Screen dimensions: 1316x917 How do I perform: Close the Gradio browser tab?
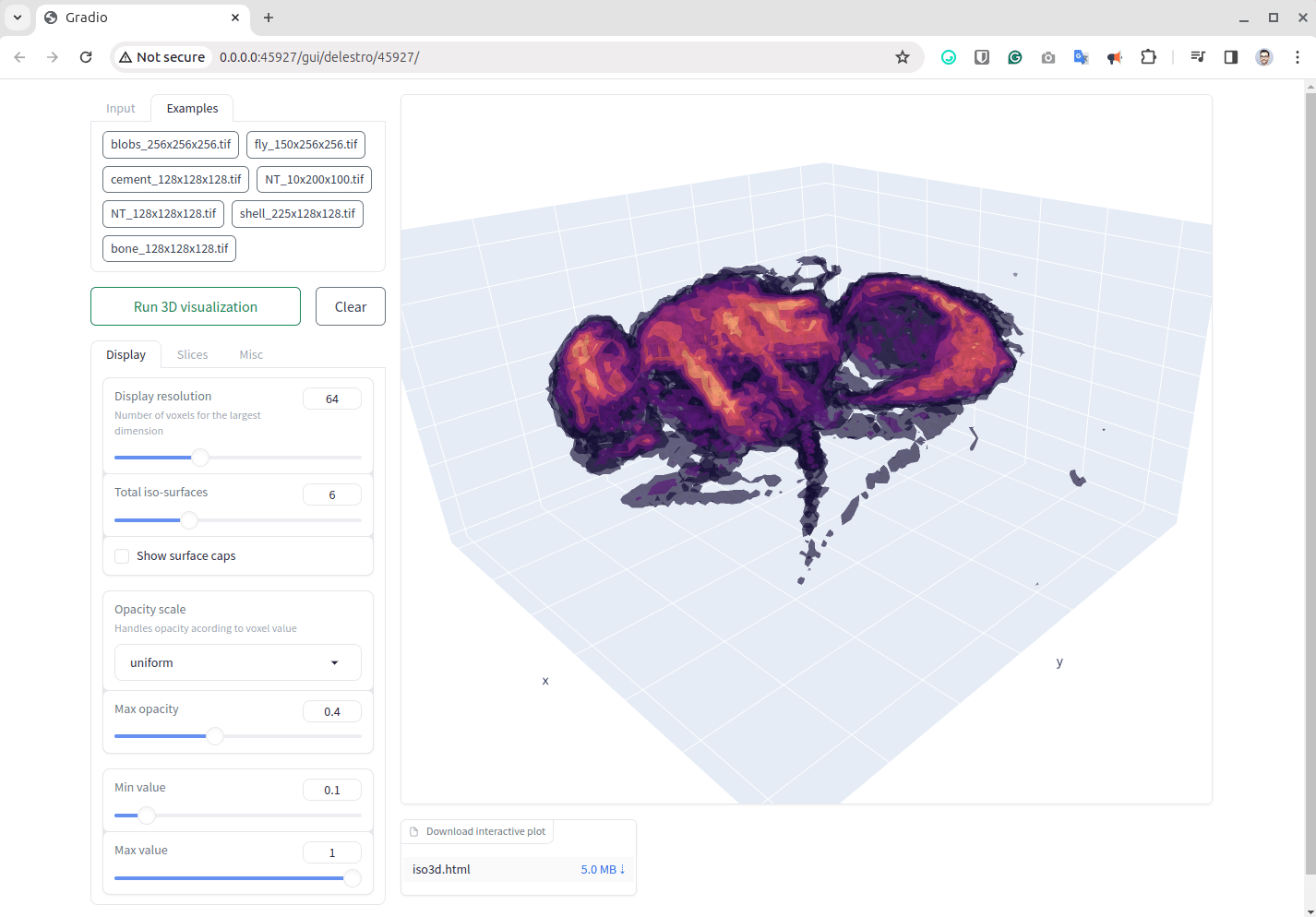[x=235, y=18]
